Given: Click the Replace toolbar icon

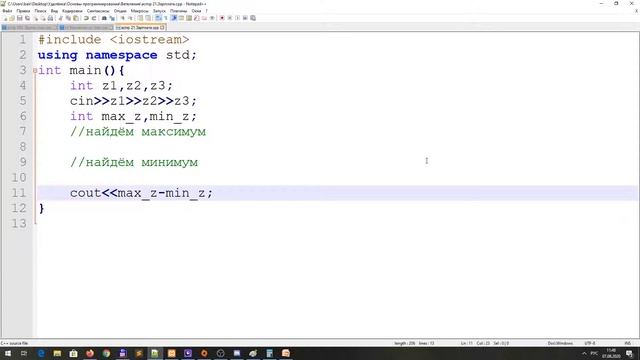Looking at the screenshot, I should (x=112, y=18).
